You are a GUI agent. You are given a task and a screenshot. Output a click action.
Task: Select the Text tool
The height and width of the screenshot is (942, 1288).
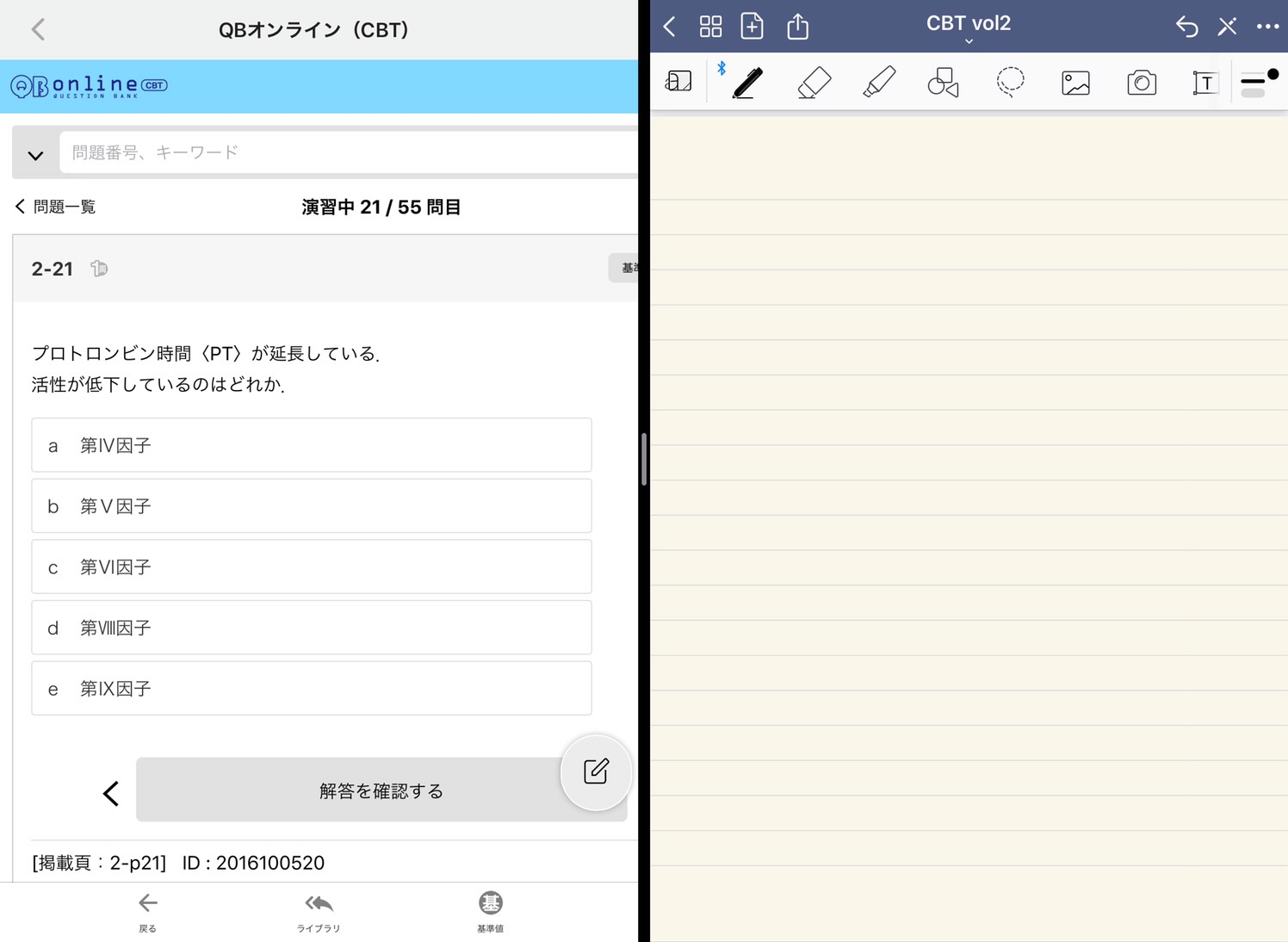[x=1204, y=82]
